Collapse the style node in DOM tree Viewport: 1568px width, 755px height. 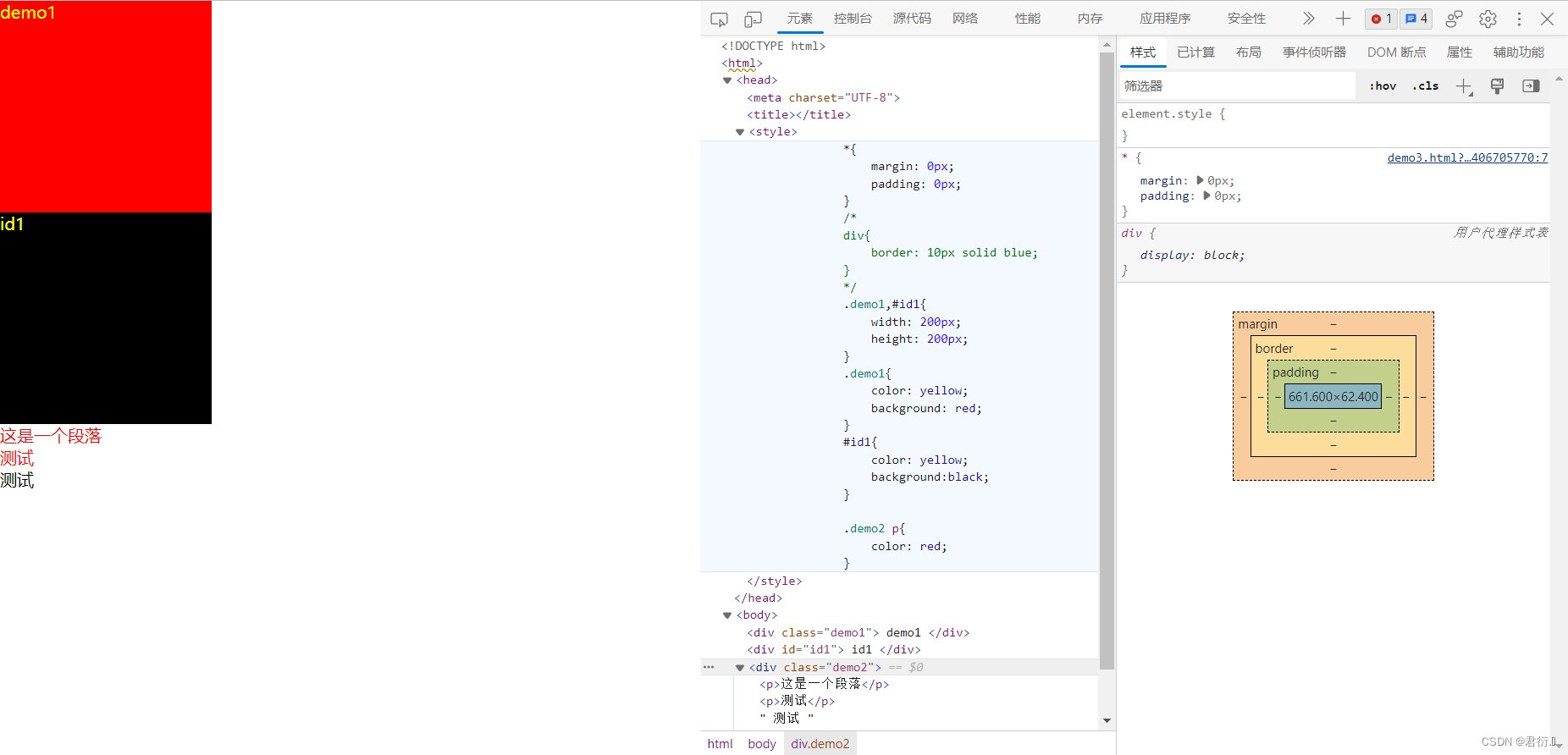pyautogui.click(x=740, y=132)
